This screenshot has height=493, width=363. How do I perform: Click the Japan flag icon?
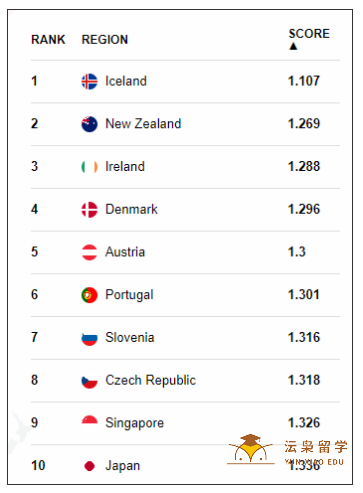tap(89, 466)
